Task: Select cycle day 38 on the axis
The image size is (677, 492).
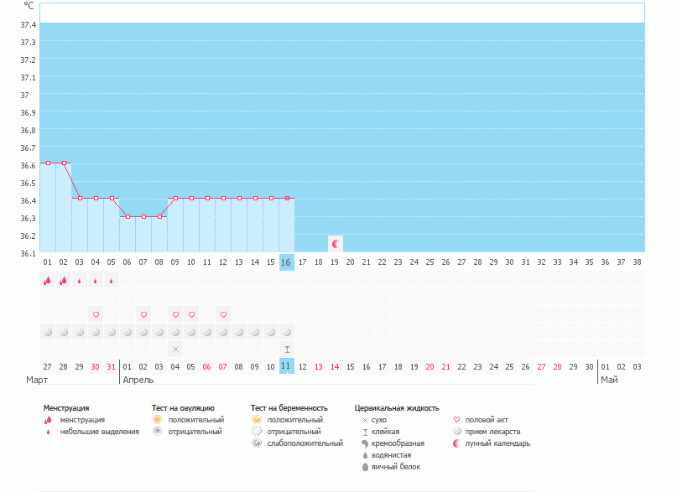Action: [637, 262]
